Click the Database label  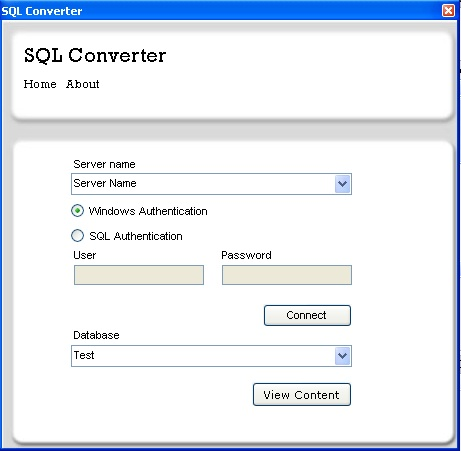click(x=96, y=335)
